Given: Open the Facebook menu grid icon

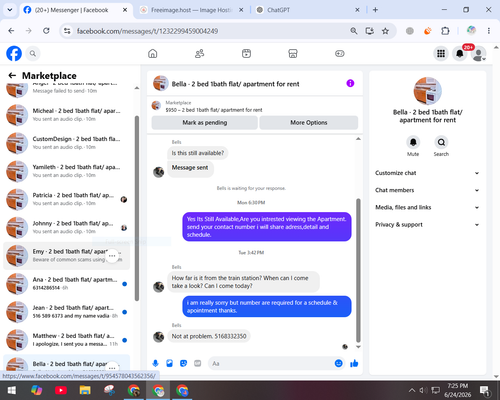Looking at the screenshot, I should (x=441, y=53).
